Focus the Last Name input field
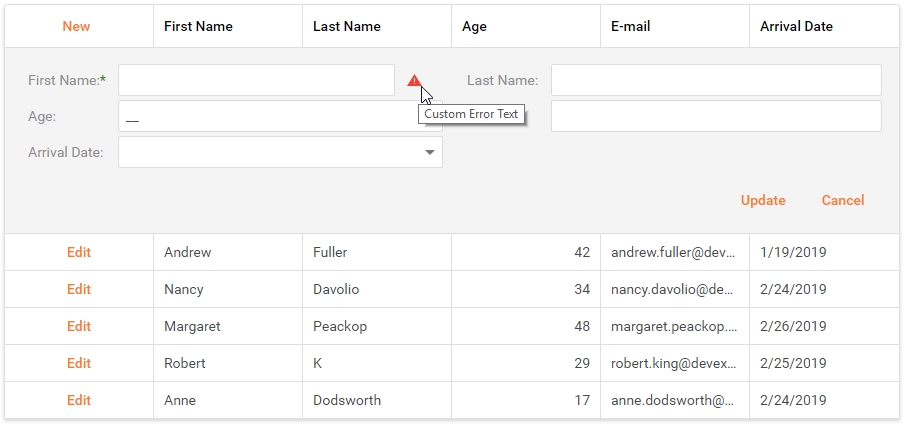Image resolution: width=909 pixels, height=428 pixels. click(716, 80)
